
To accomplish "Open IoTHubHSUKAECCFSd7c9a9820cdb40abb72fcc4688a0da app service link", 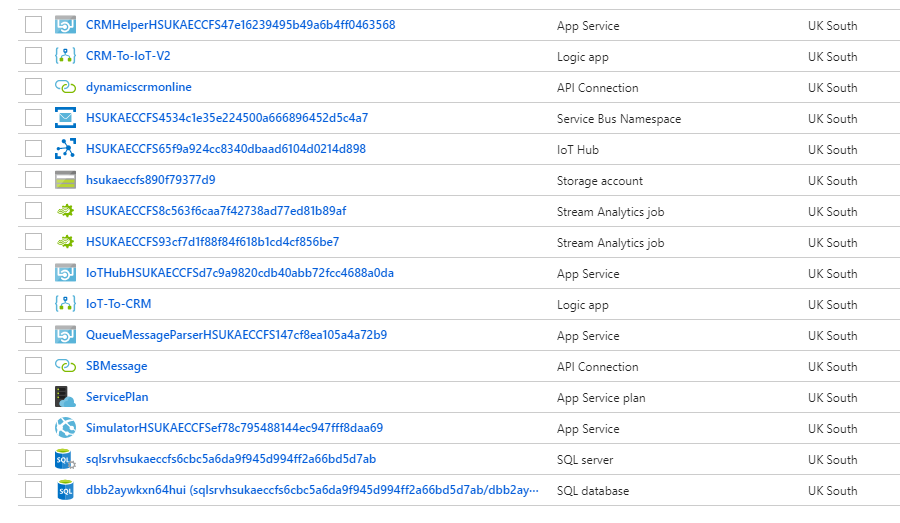I will tap(240, 273).
